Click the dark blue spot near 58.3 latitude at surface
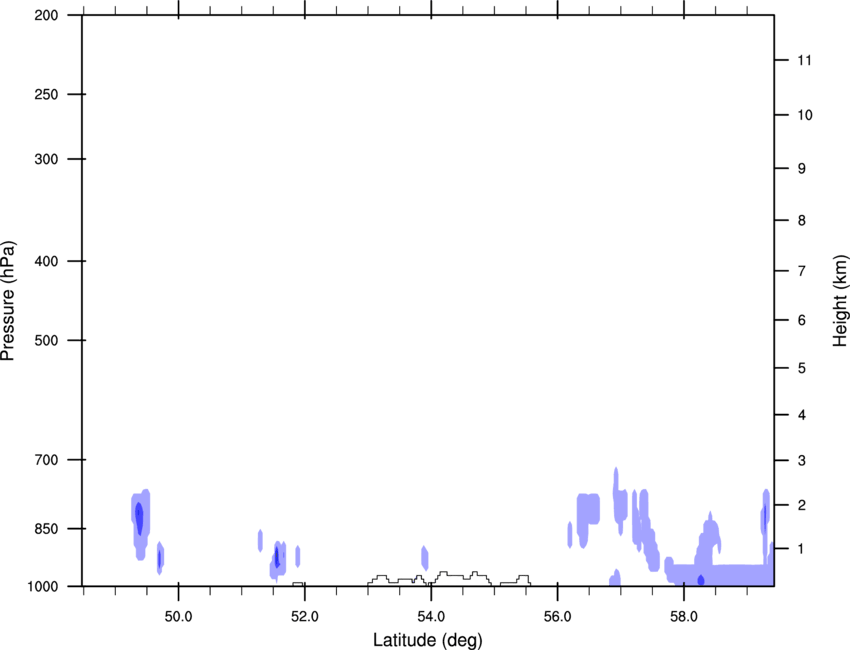The width and height of the screenshot is (850, 650). 700,581
